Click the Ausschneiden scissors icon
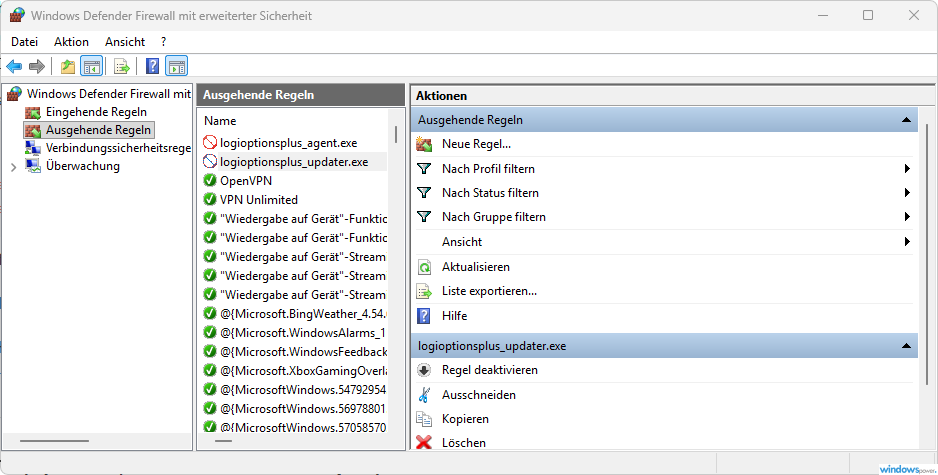The height and width of the screenshot is (475, 938). tap(424, 395)
